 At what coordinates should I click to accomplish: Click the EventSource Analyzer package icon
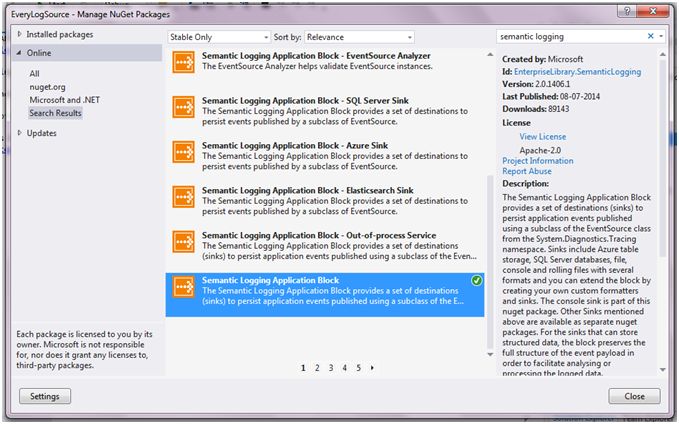(x=184, y=62)
